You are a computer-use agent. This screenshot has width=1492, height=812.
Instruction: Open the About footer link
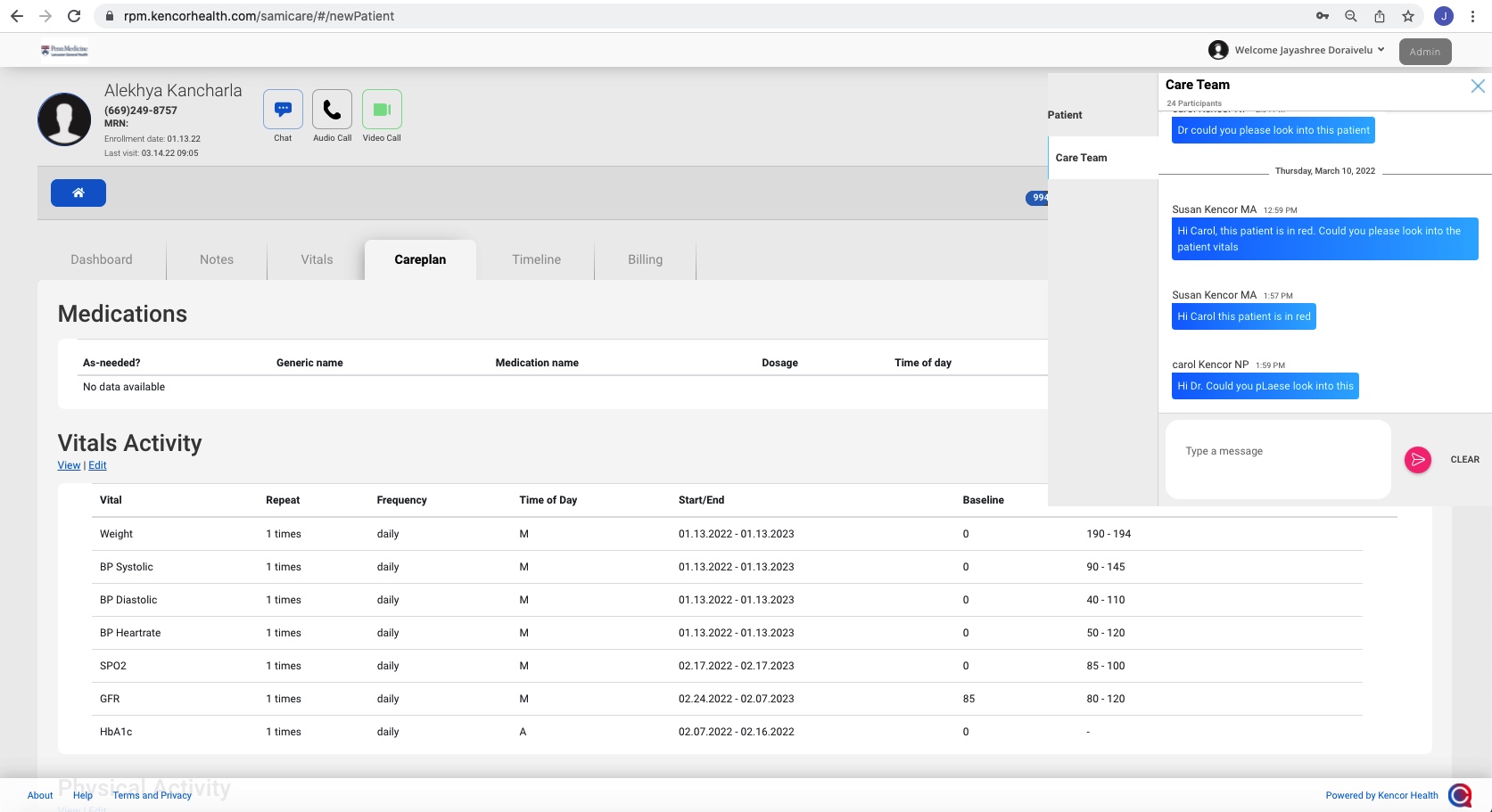point(40,795)
